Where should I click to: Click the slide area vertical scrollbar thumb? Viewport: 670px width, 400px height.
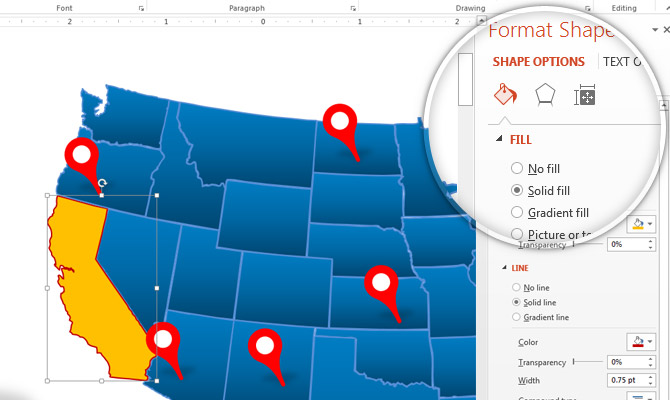465,79
